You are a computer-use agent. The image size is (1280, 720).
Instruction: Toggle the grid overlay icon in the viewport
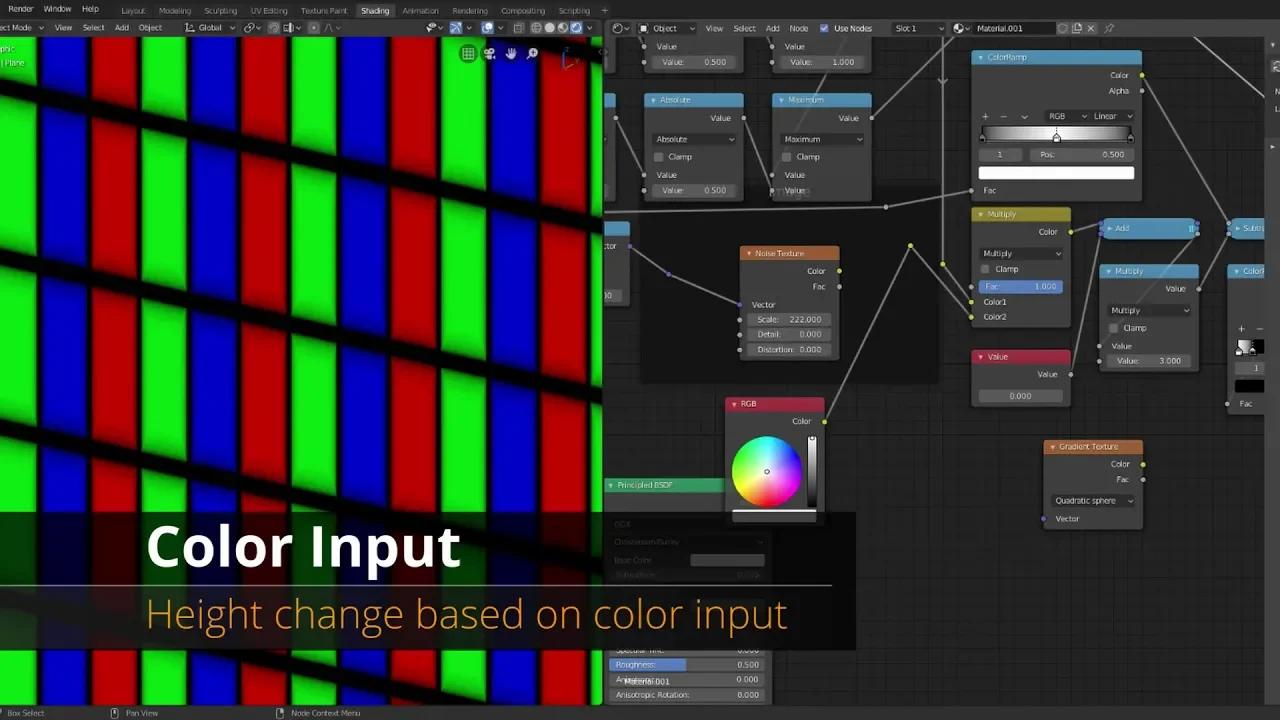point(468,53)
